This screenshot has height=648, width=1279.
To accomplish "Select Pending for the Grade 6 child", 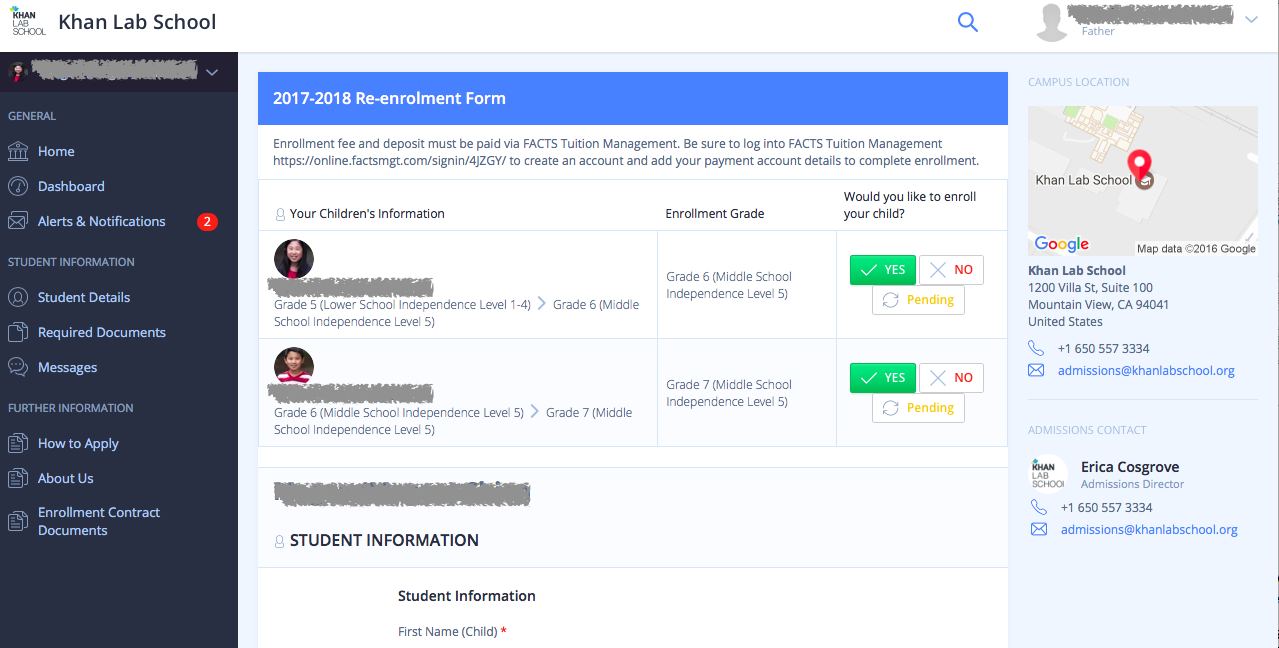I will pos(918,300).
